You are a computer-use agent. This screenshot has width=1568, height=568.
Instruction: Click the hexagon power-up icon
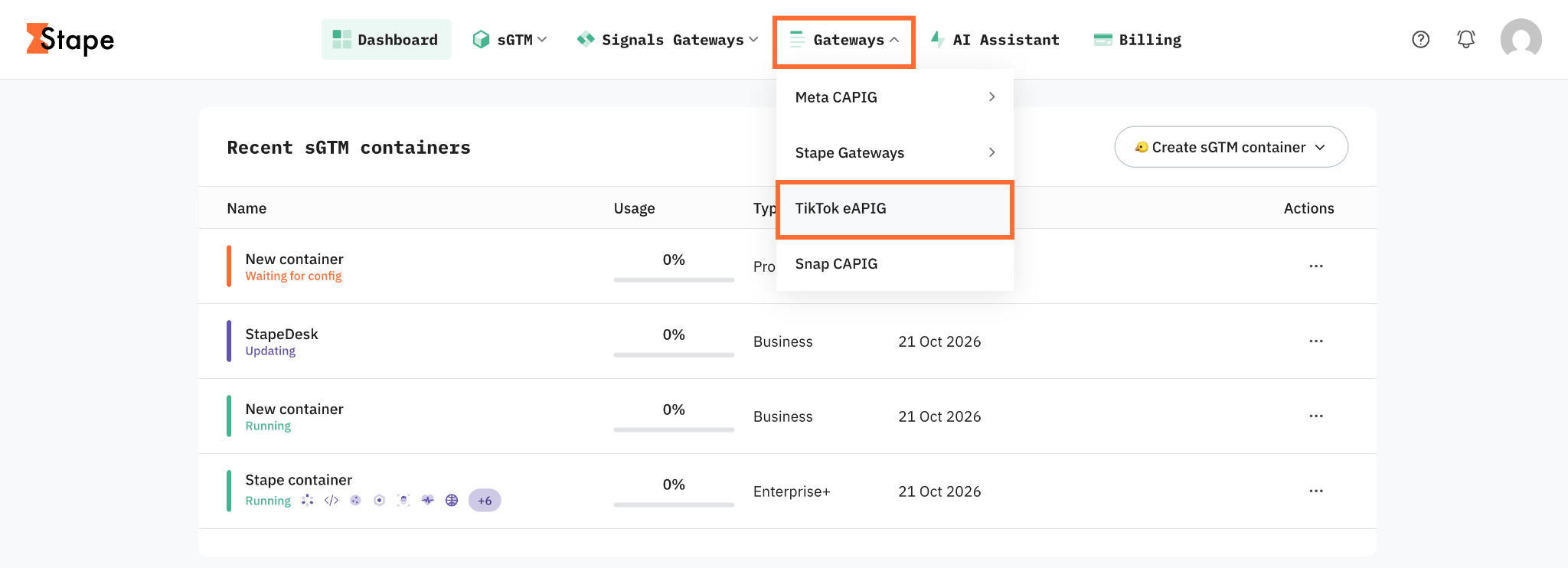pos(379,501)
